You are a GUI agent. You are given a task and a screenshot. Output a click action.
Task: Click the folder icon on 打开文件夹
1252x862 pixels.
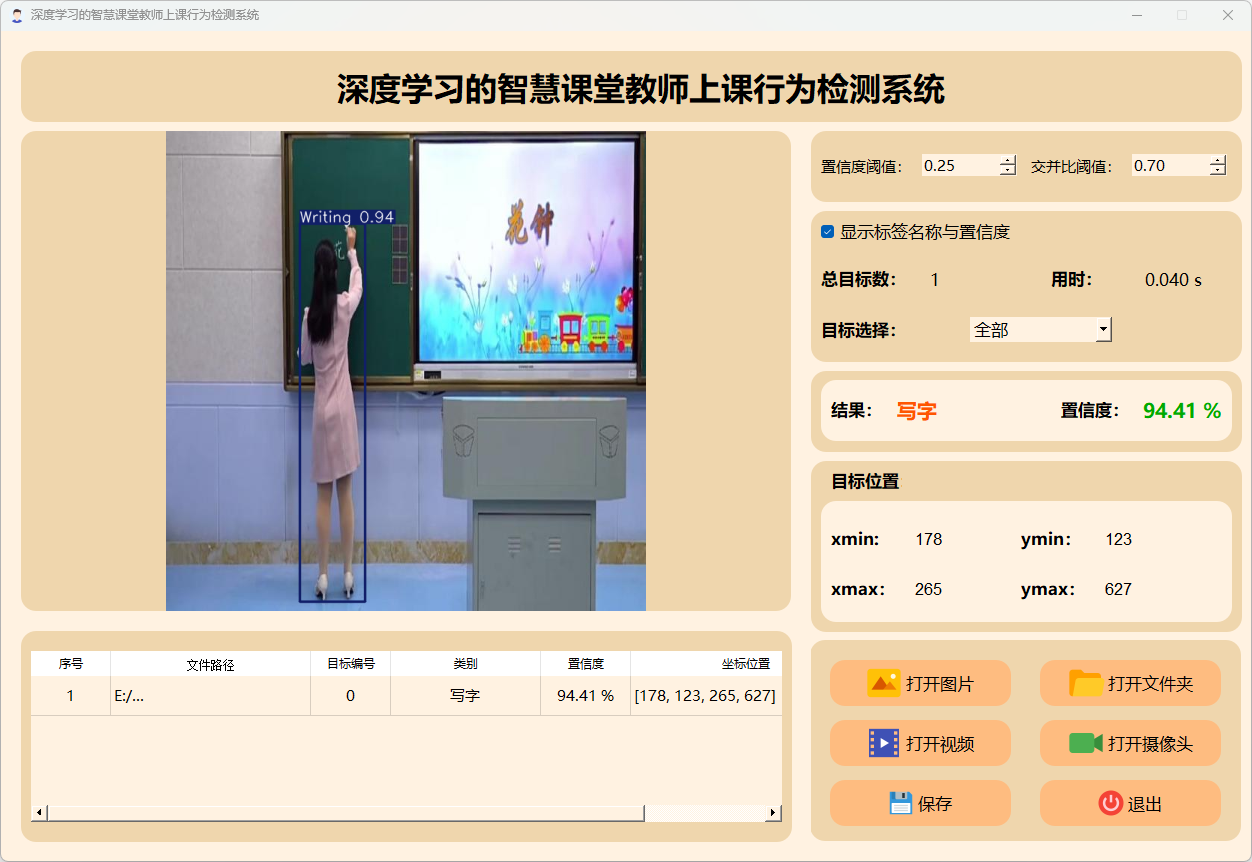click(x=1085, y=683)
